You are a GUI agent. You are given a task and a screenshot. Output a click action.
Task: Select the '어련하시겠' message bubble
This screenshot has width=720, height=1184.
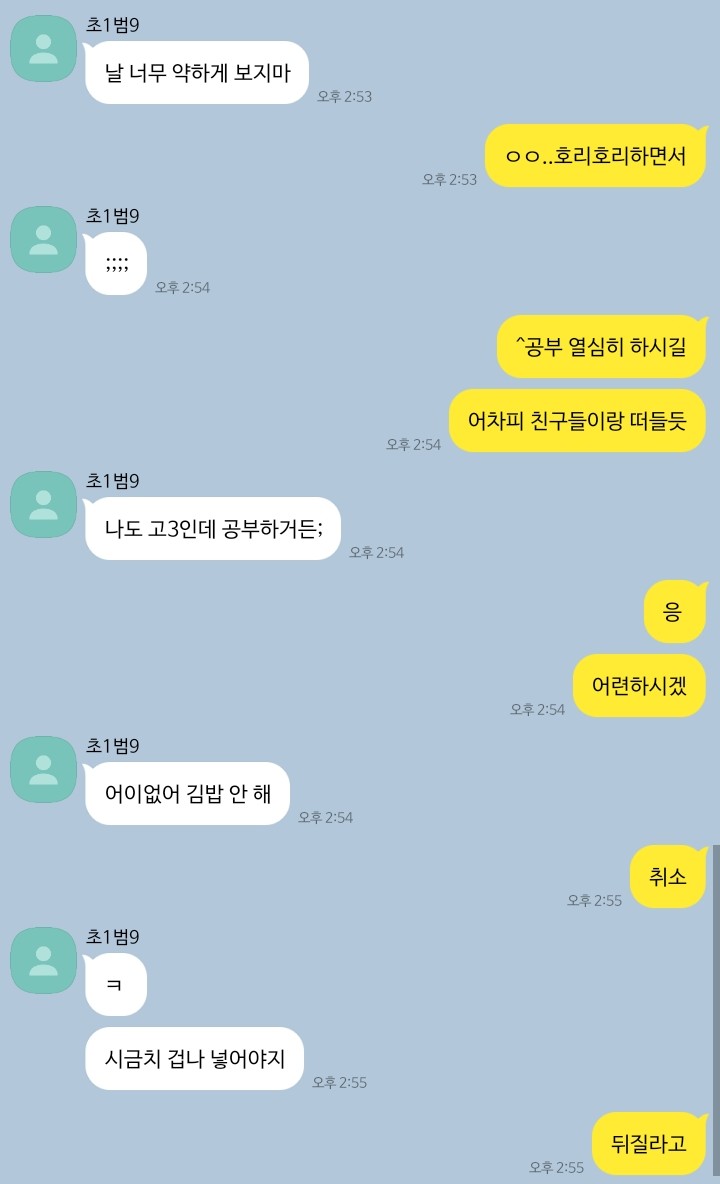[639, 686]
